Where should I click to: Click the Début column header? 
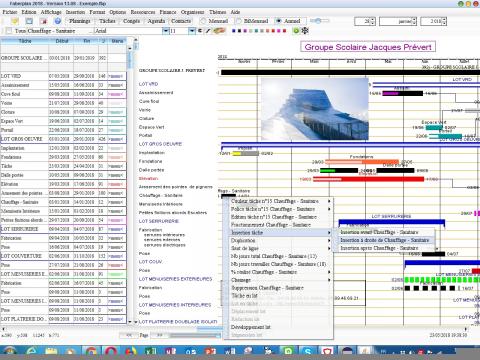click(61, 41)
